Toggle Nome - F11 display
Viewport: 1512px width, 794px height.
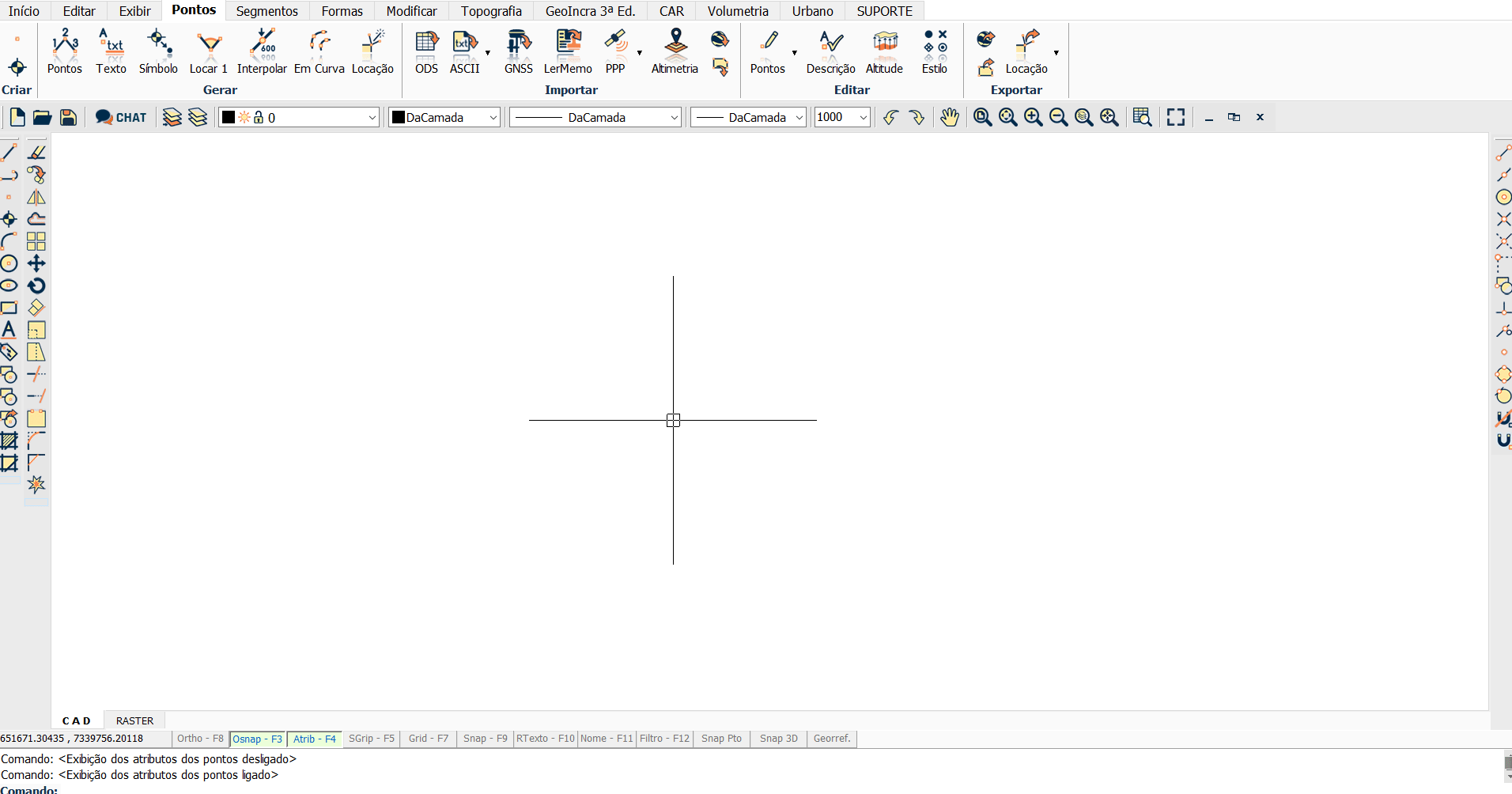point(607,739)
